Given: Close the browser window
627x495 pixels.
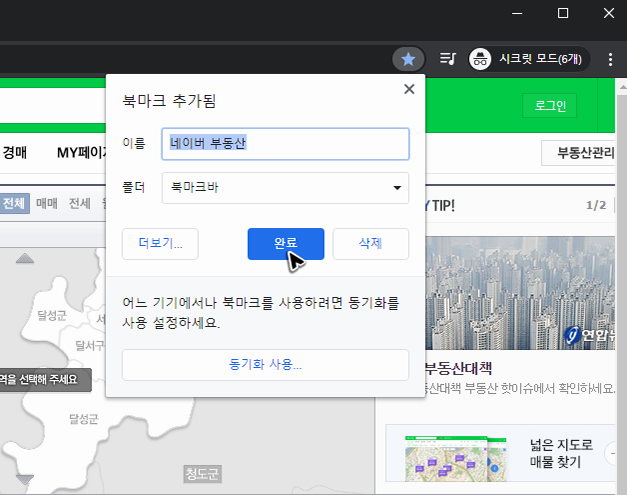Looking at the screenshot, I should (x=609, y=13).
